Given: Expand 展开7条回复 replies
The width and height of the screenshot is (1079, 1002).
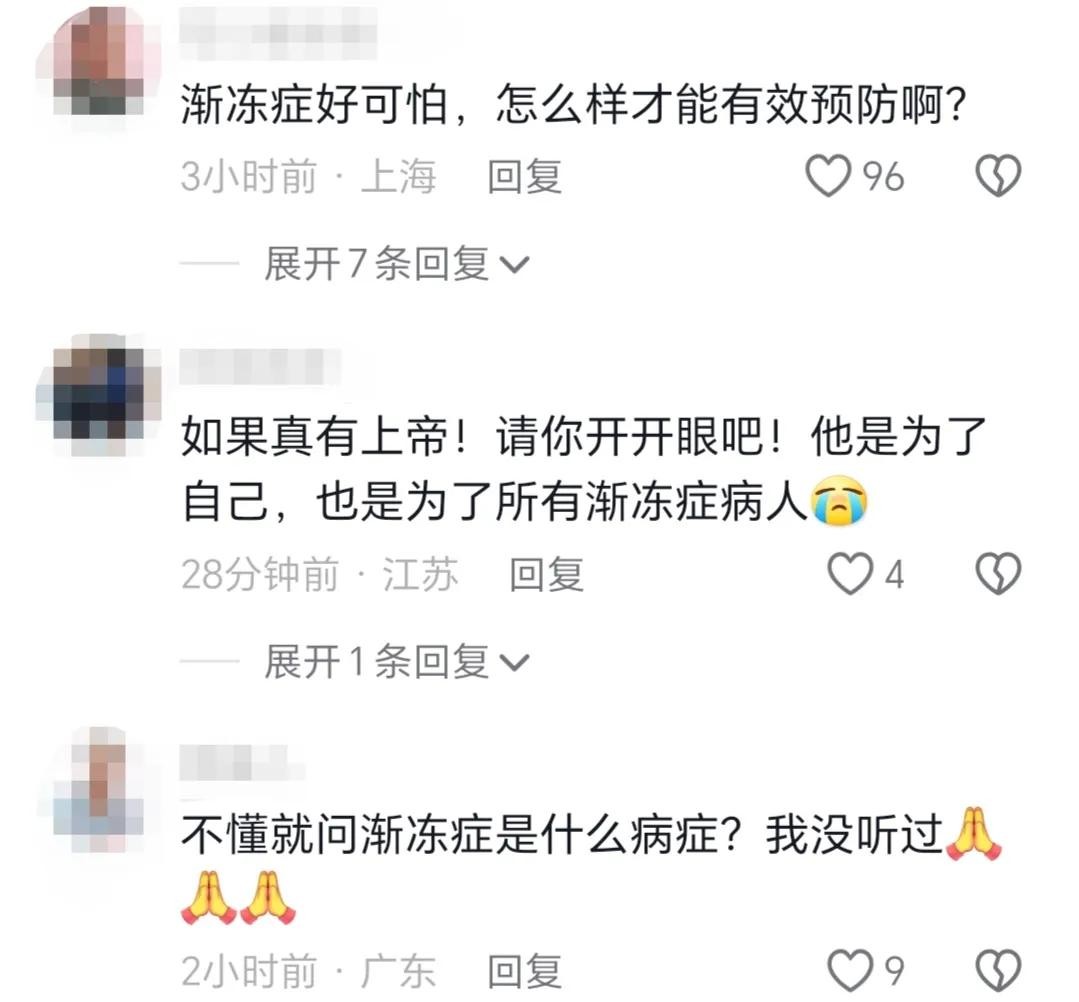Looking at the screenshot, I should click(396, 264).
